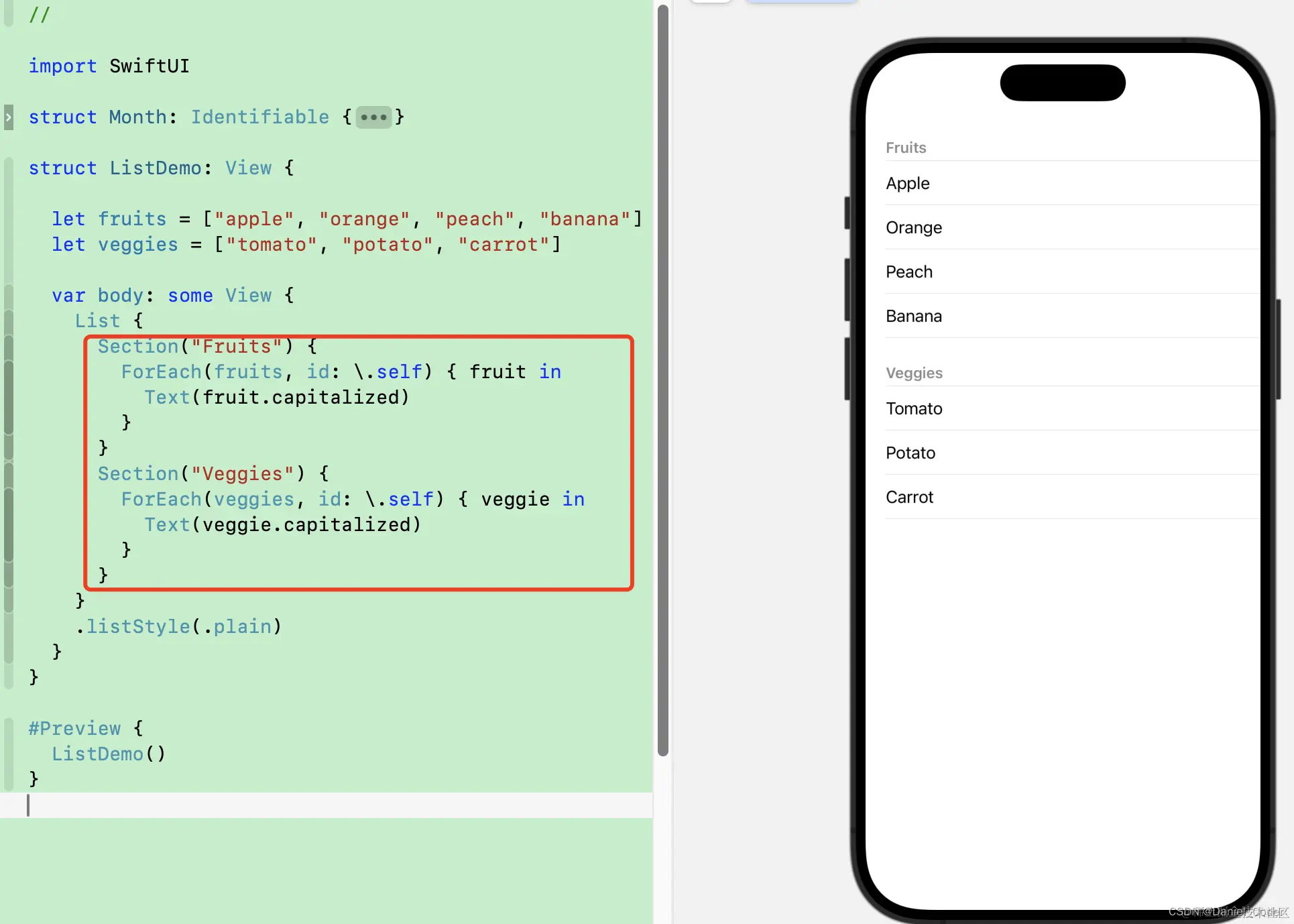Viewport: 1294px width, 924px height.
Task: Click the ellipsis placeholder in Month struct
Action: point(373,117)
